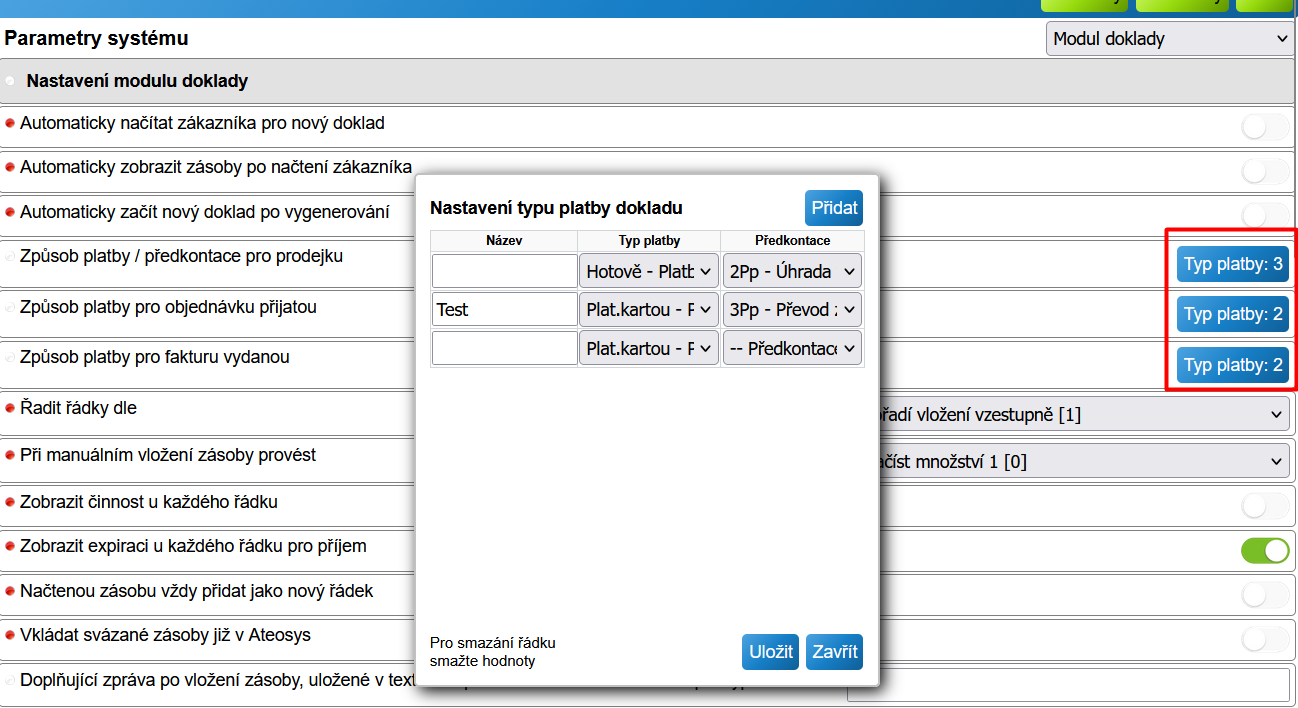Image resolution: width=1298 pixels, height=708 pixels.
Task: Save payment types with Uložit
Action: (x=771, y=652)
